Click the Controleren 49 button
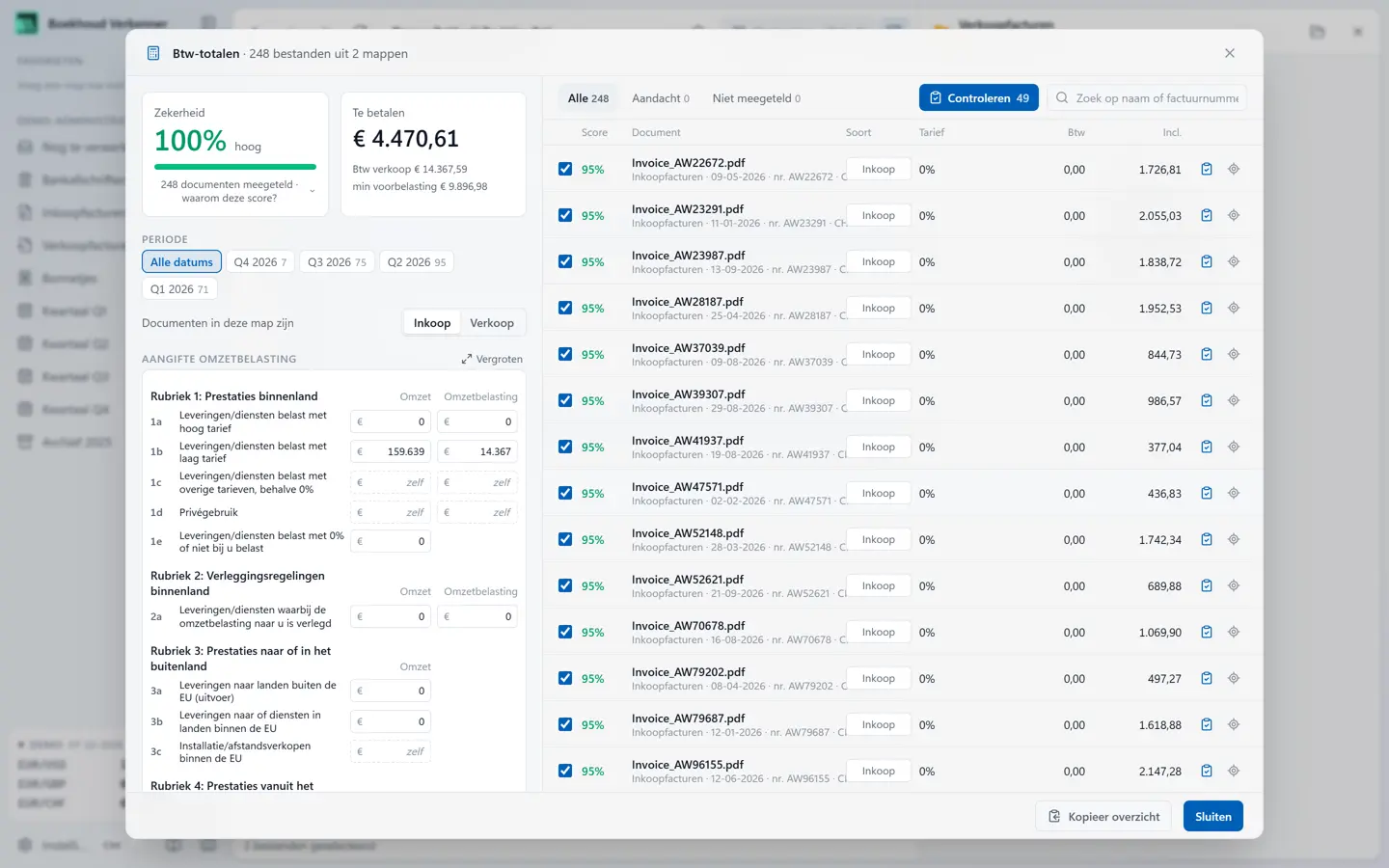This screenshot has width=1389, height=868. coord(979,97)
